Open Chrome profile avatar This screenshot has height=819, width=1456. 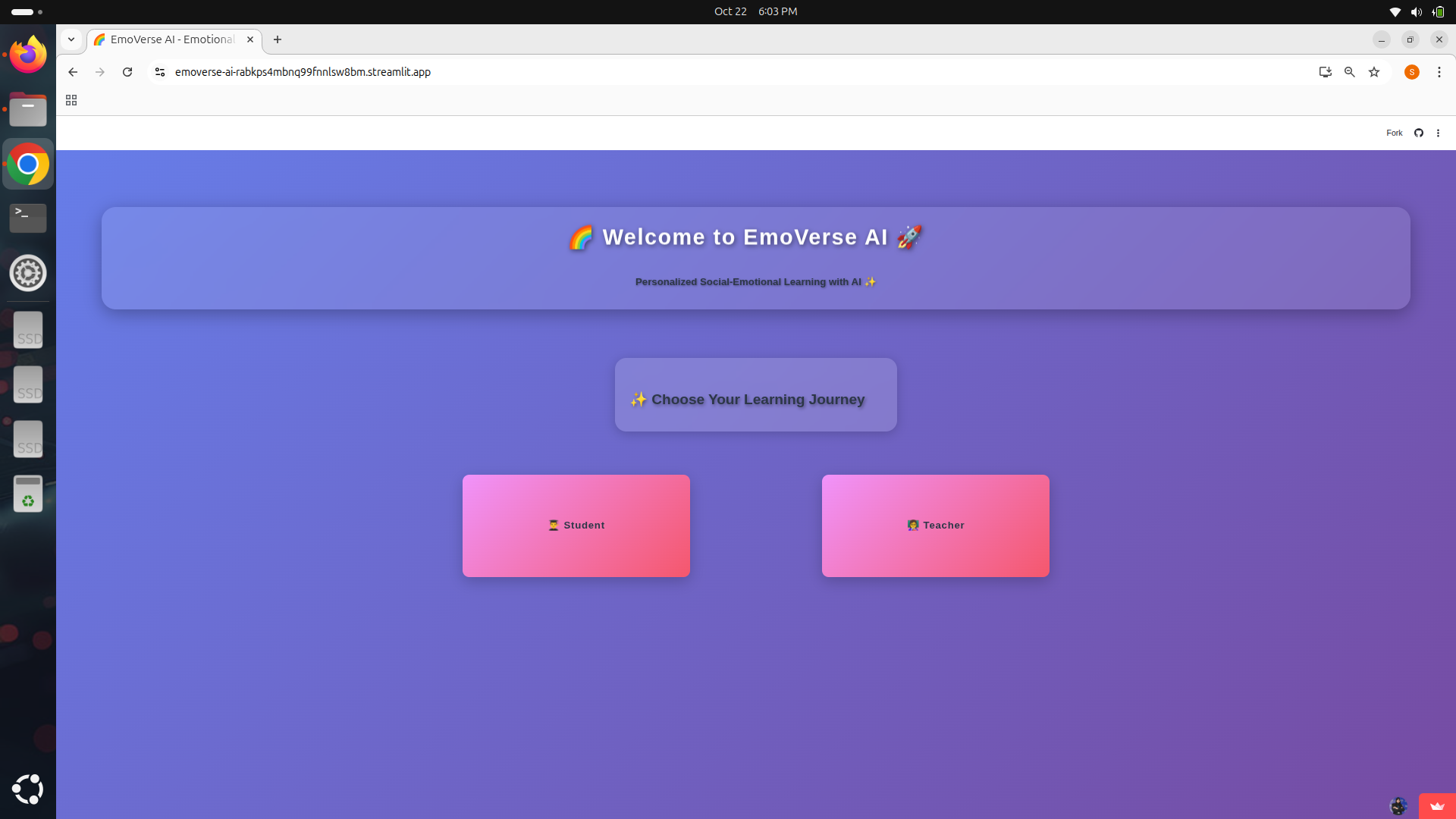1411,72
